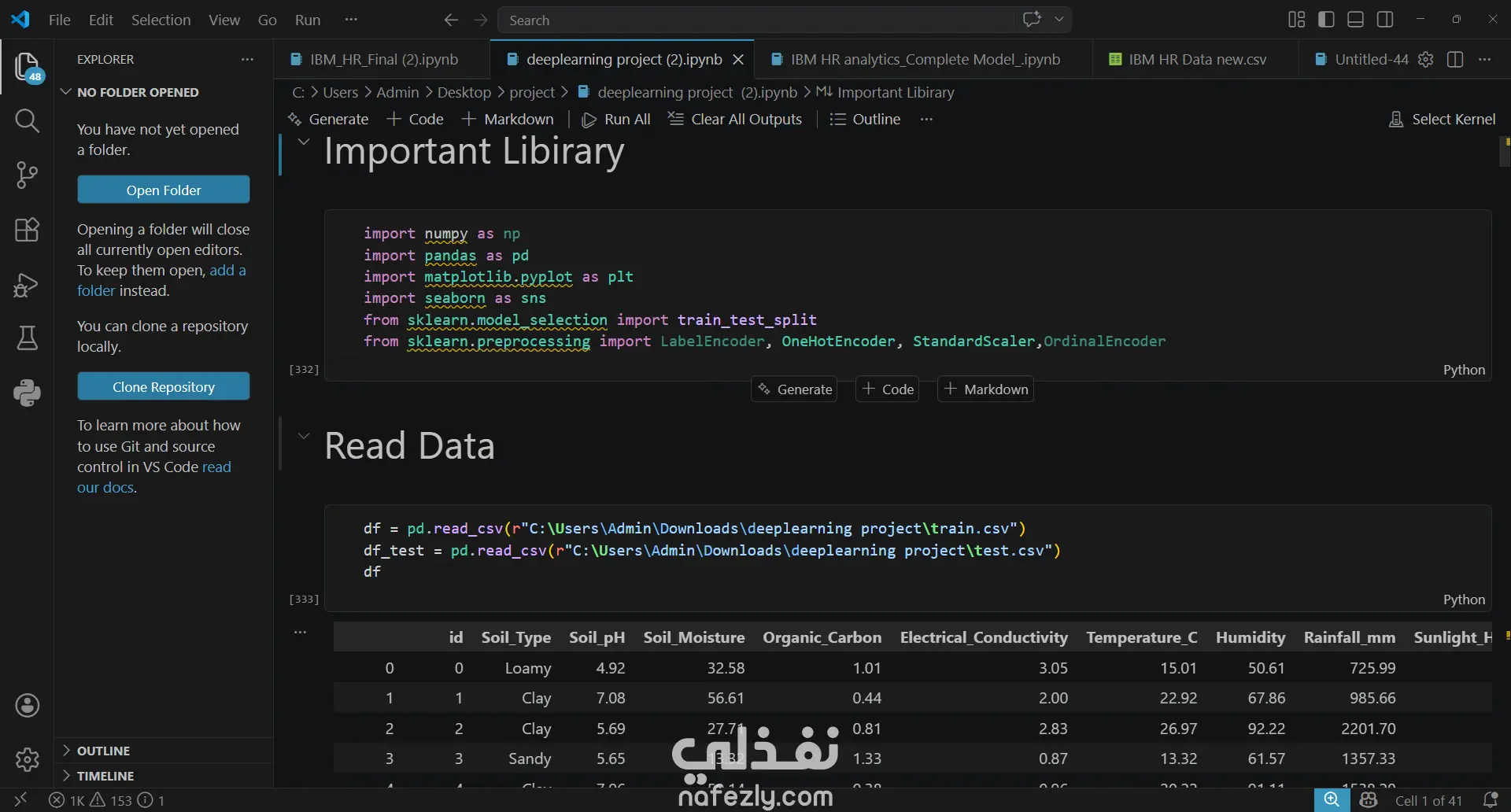The image size is (1511, 812).
Task: Go forward with the navigation arrow
Action: point(481,20)
